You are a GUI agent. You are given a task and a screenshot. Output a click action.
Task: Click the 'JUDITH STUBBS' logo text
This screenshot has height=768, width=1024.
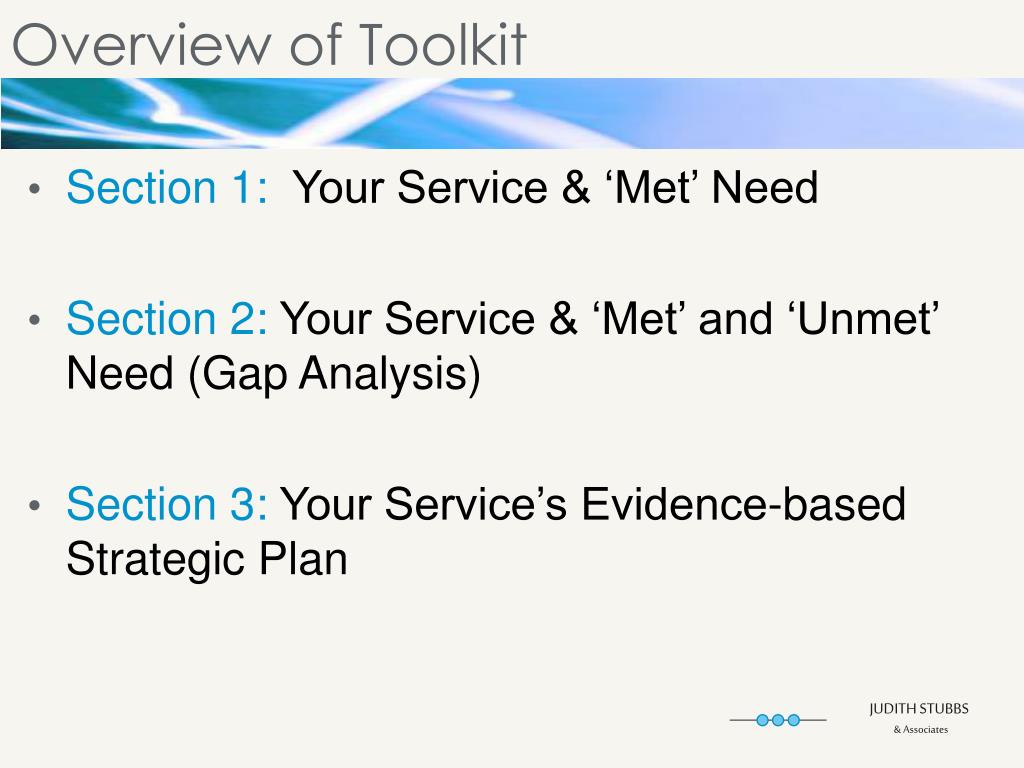coord(919,709)
